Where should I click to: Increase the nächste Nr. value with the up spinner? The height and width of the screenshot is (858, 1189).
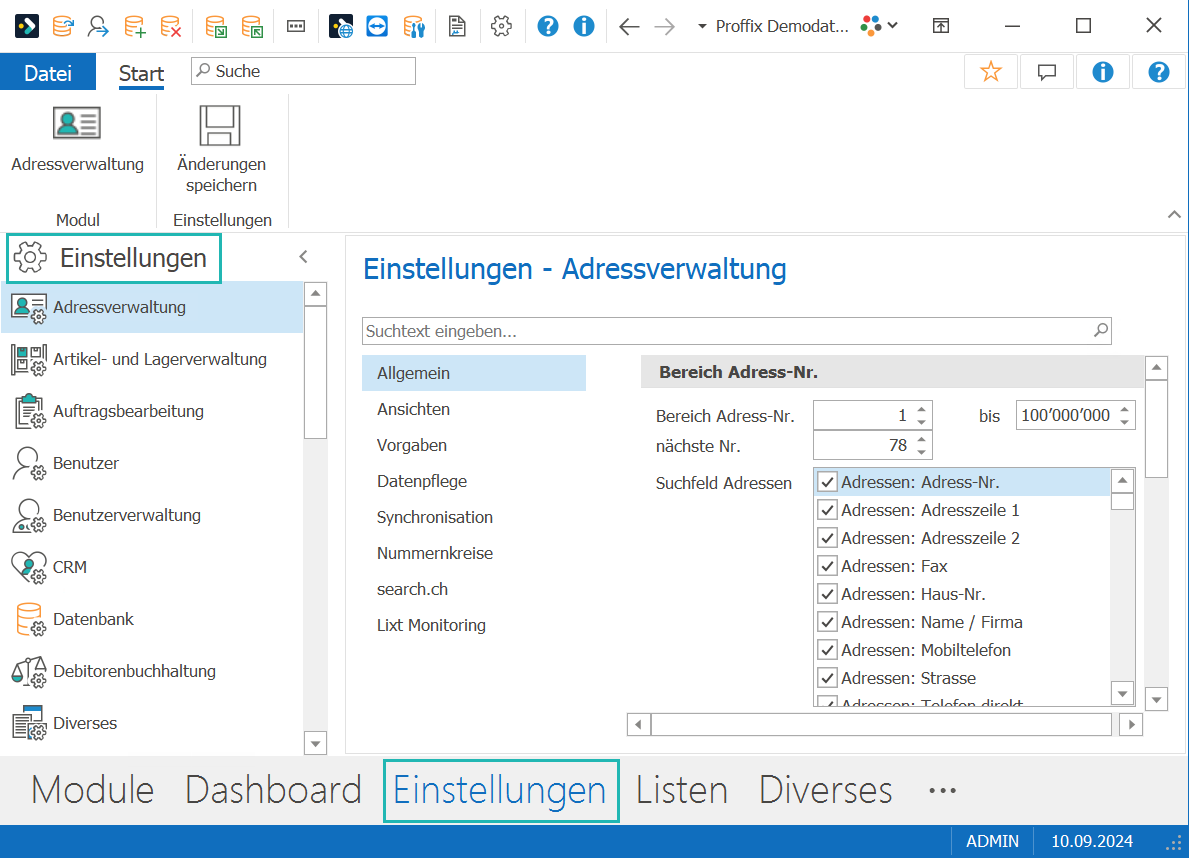pos(921,438)
